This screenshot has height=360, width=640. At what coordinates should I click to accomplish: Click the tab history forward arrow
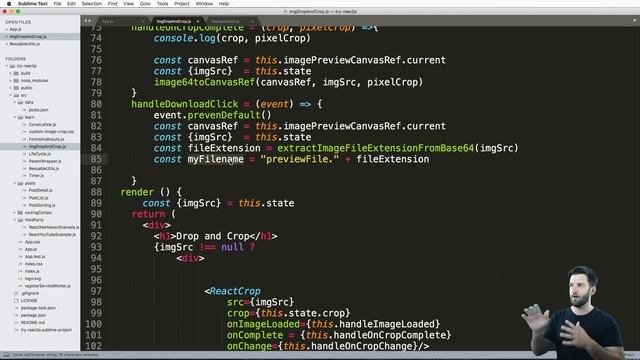click(x=90, y=21)
